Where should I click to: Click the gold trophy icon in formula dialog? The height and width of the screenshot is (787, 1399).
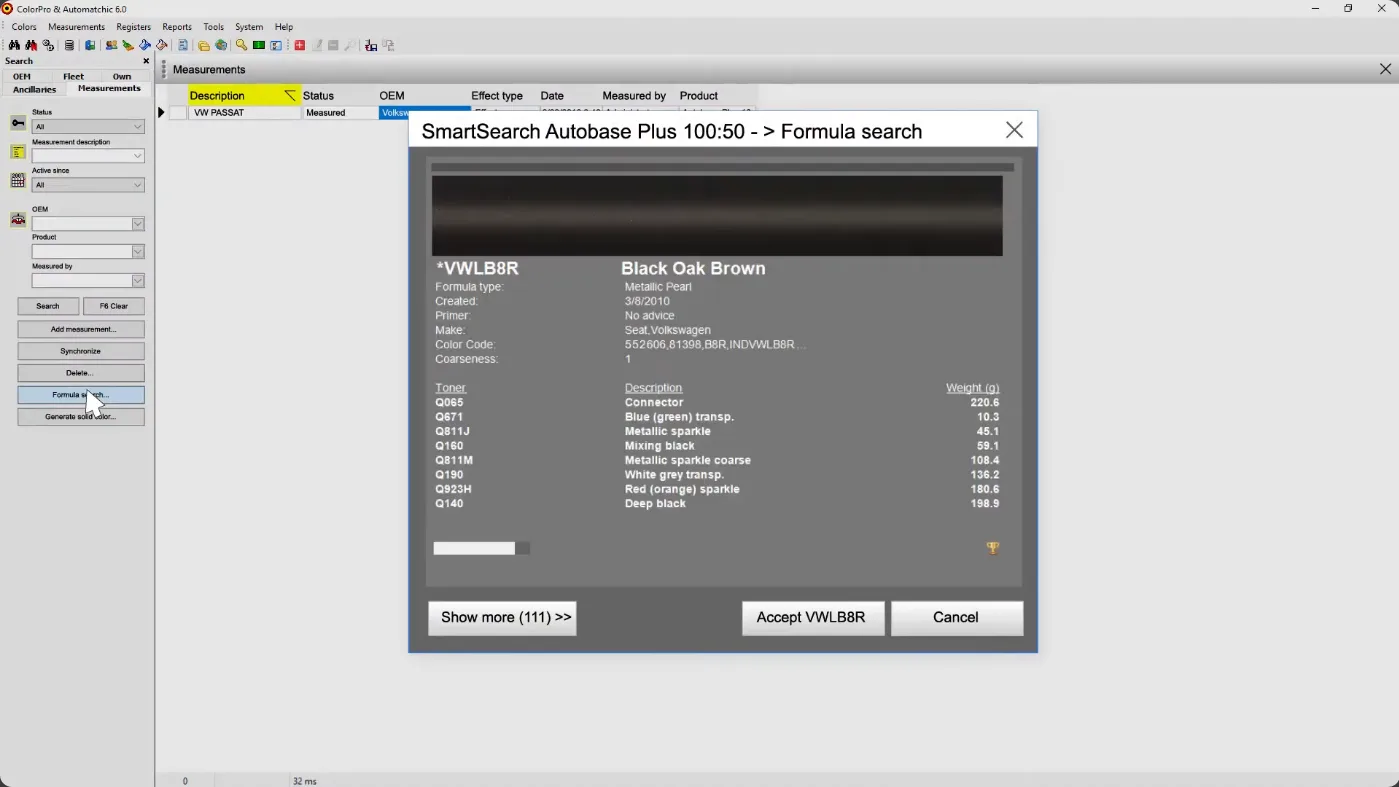(992, 548)
